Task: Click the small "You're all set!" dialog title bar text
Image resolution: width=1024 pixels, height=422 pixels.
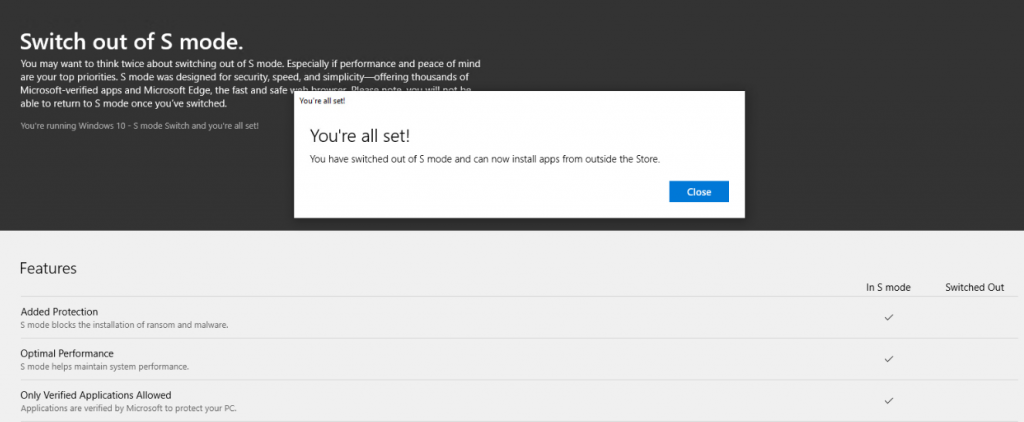Action: click(x=323, y=101)
